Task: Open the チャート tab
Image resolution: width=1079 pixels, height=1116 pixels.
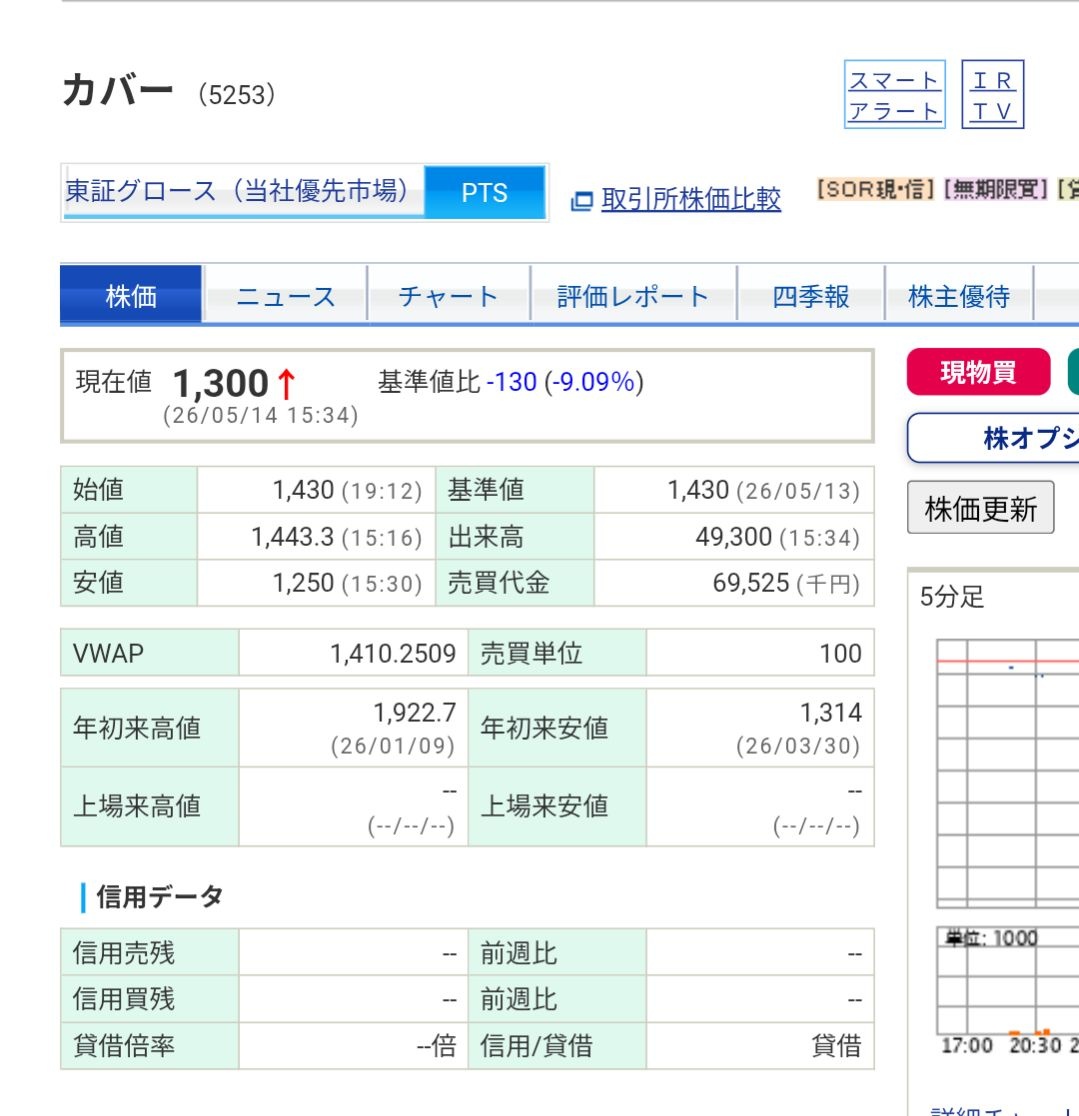Action: 448,295
